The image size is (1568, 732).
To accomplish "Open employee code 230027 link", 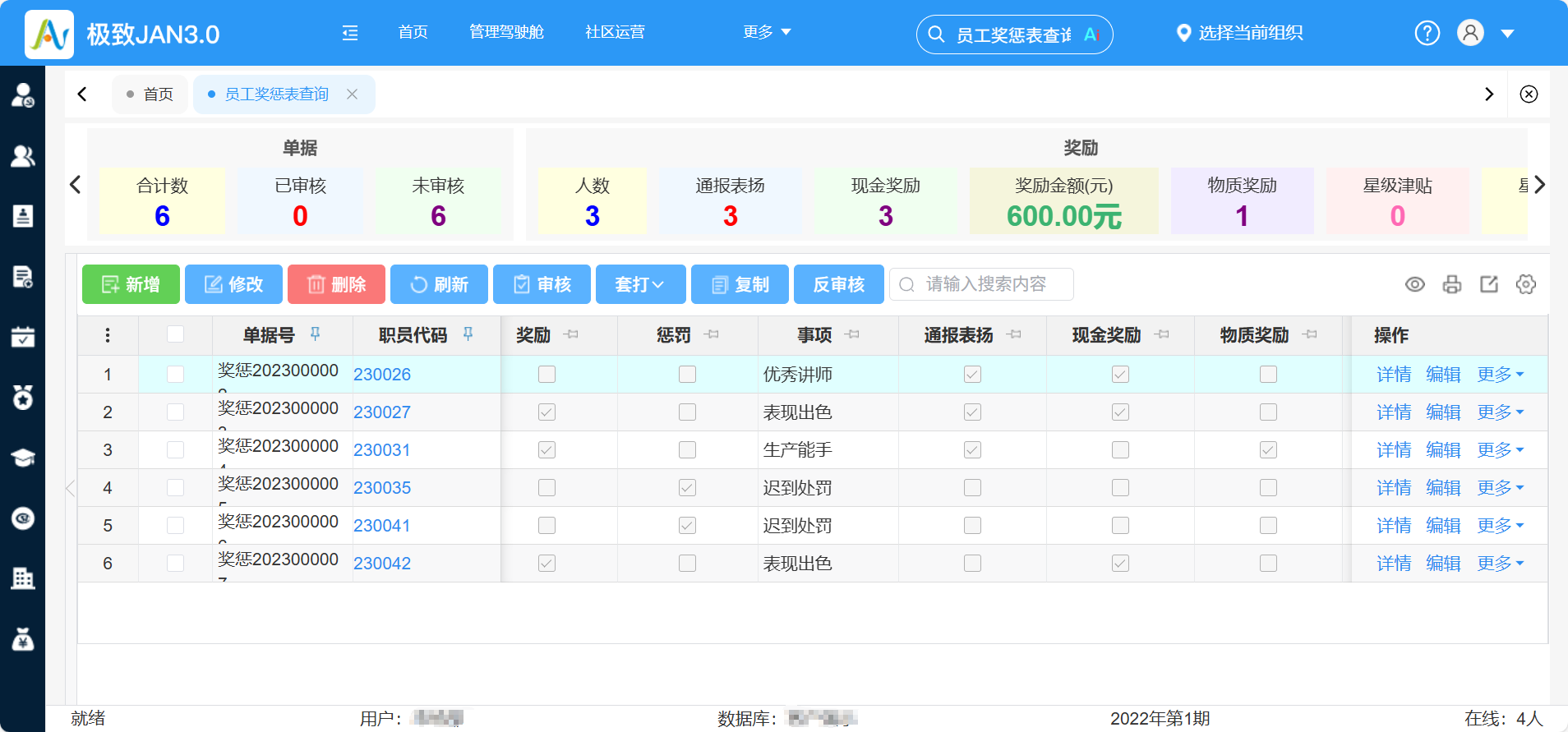I will pos(382,412).
